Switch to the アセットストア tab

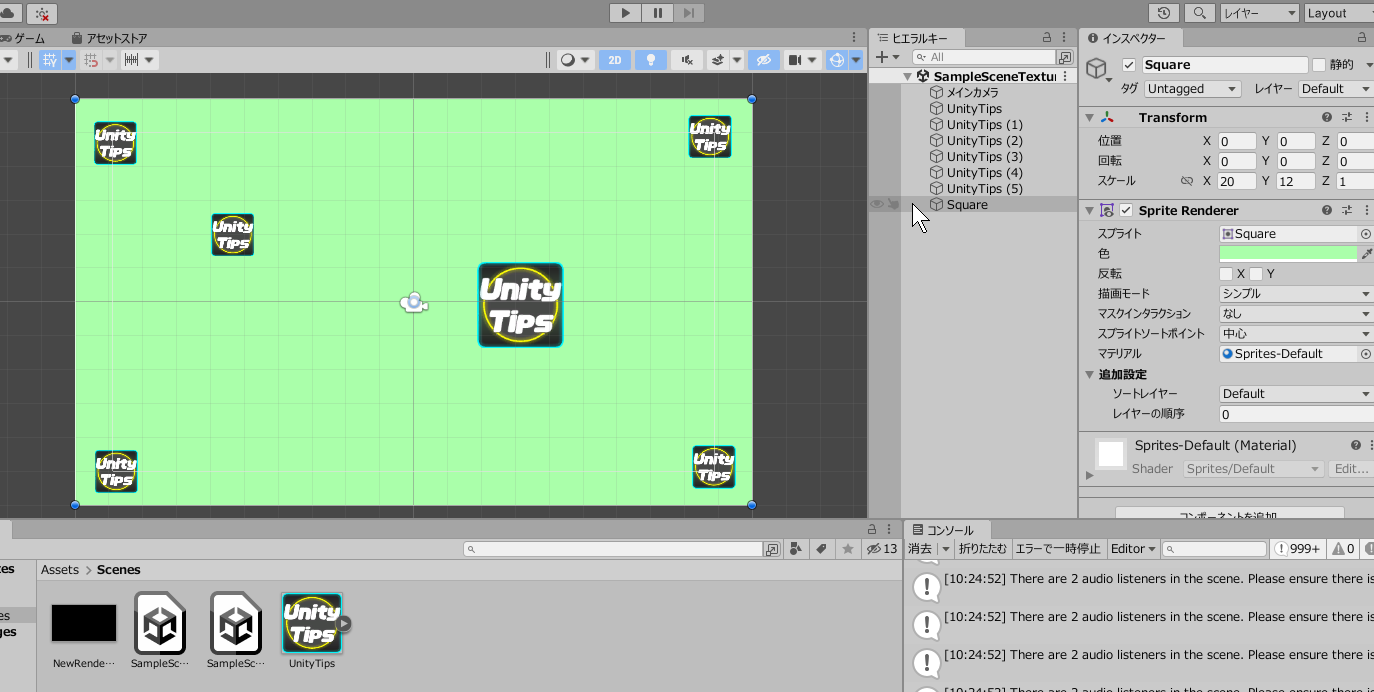tap(109, 38)
